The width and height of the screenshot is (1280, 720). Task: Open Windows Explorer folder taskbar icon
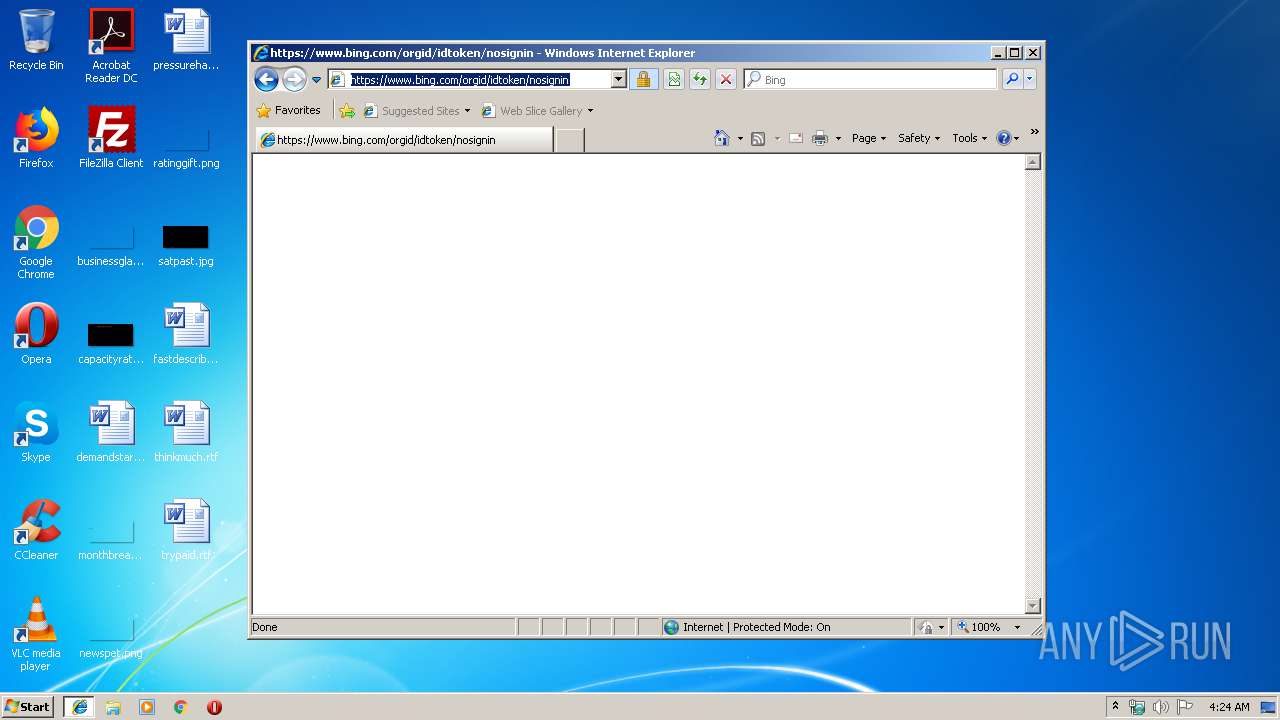point(113,707)
